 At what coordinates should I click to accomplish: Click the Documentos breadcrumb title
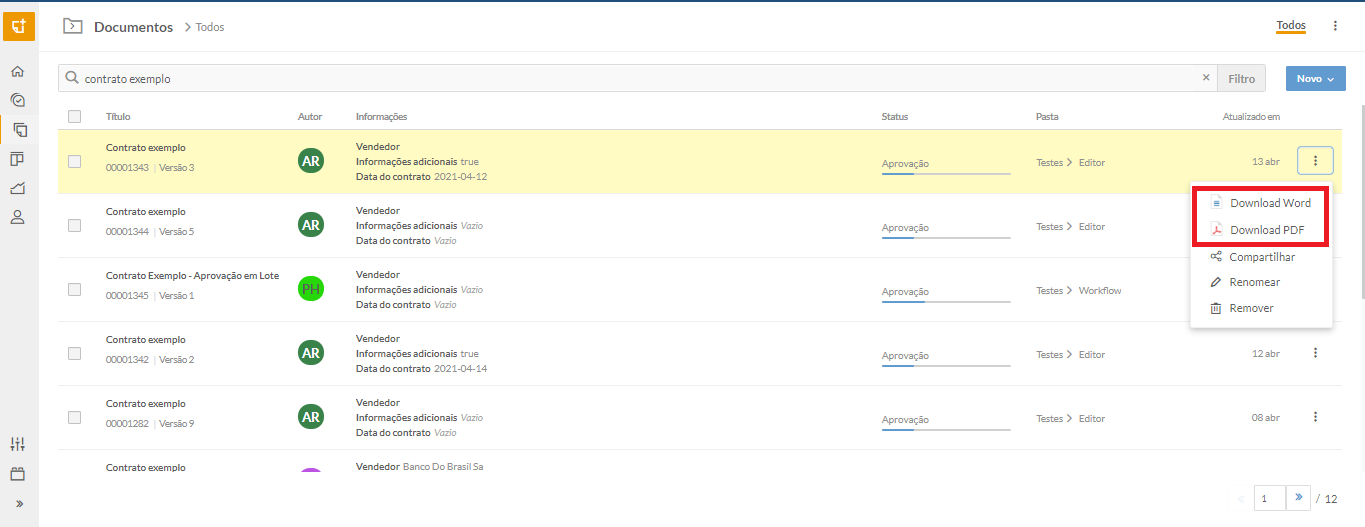point(133,27)
